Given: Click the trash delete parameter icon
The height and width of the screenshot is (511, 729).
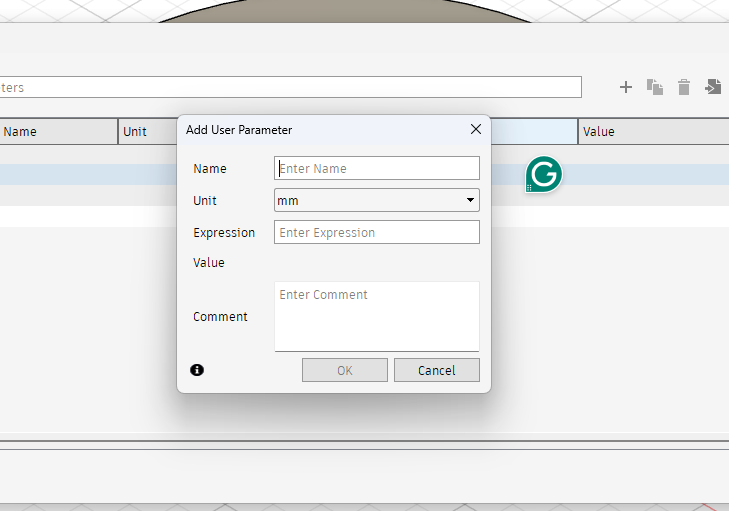Looking at the screenshot, I should pos(684,87).
